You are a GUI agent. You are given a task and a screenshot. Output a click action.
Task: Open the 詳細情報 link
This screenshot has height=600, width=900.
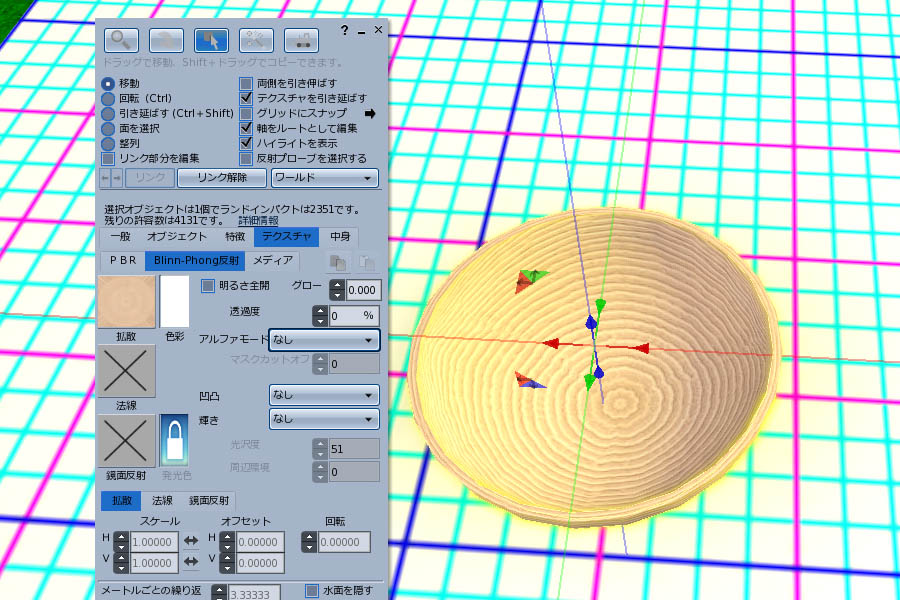(x=258, y=220)
